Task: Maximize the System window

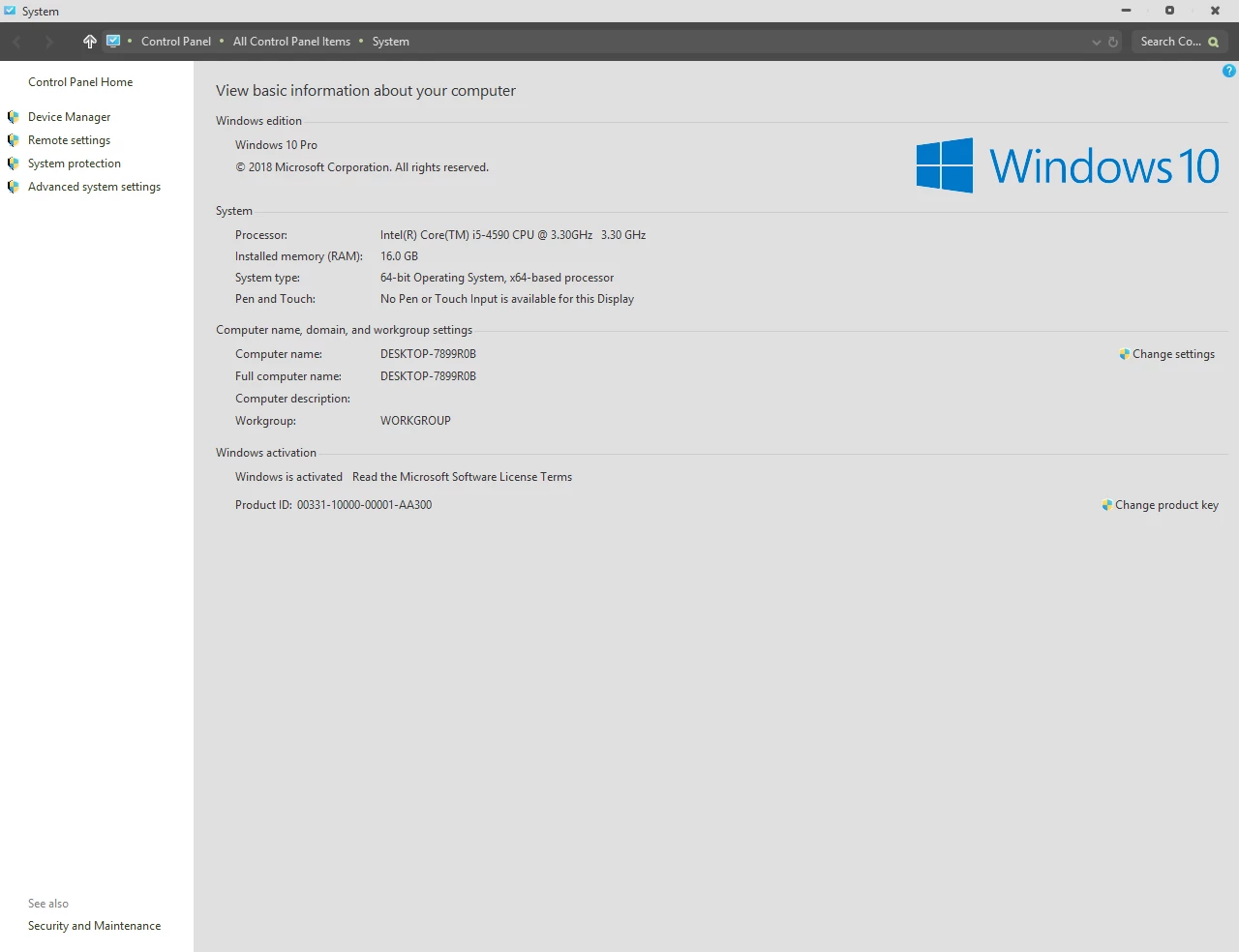Action: [1169, 11]
